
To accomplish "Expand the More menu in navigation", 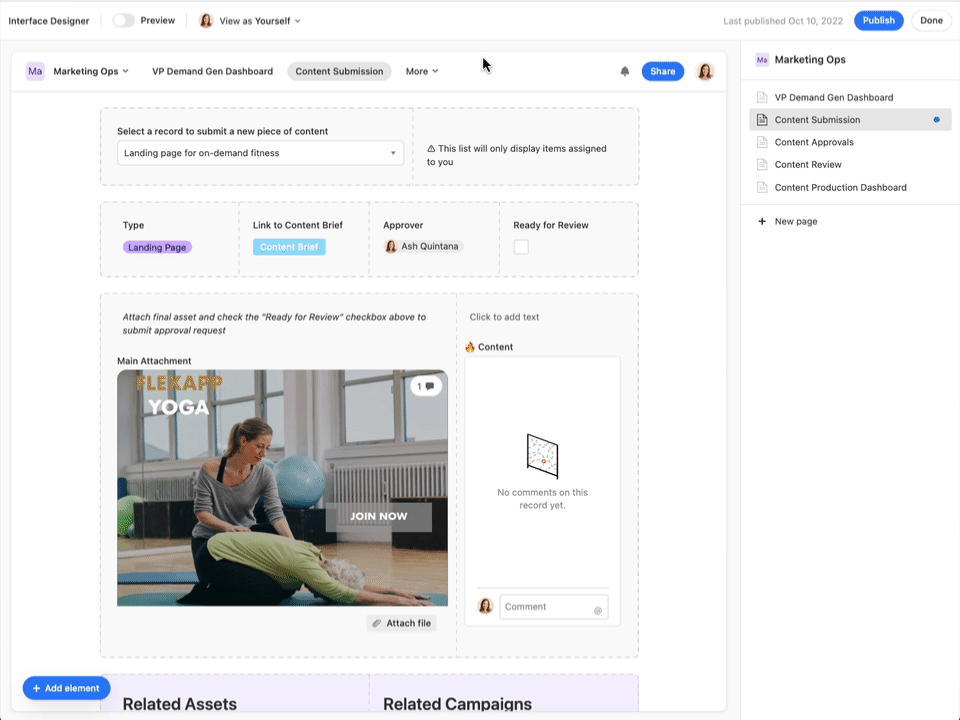I will [421, 71].
